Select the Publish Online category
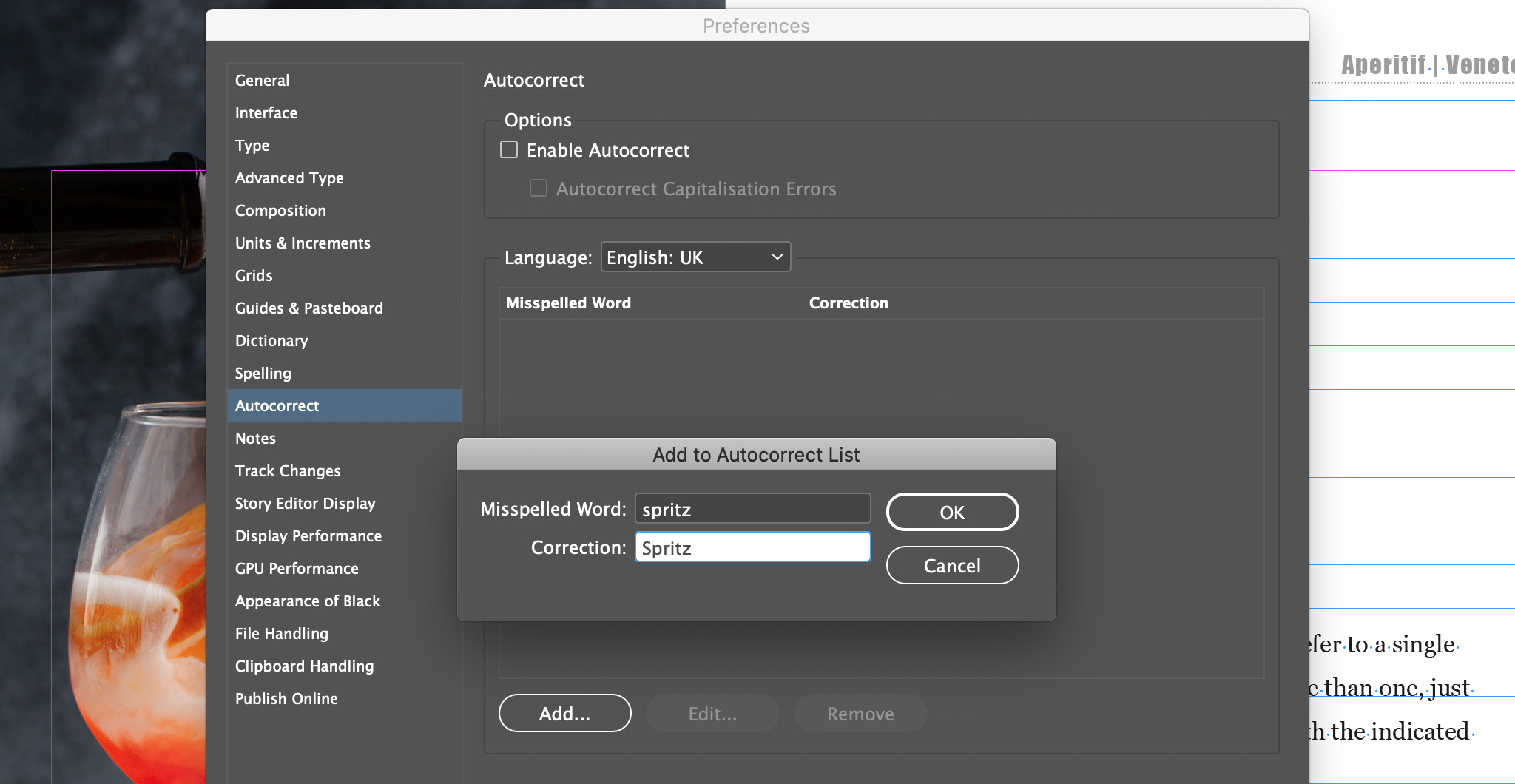Viewport: 1515px width, 784px height. point(286,698)
